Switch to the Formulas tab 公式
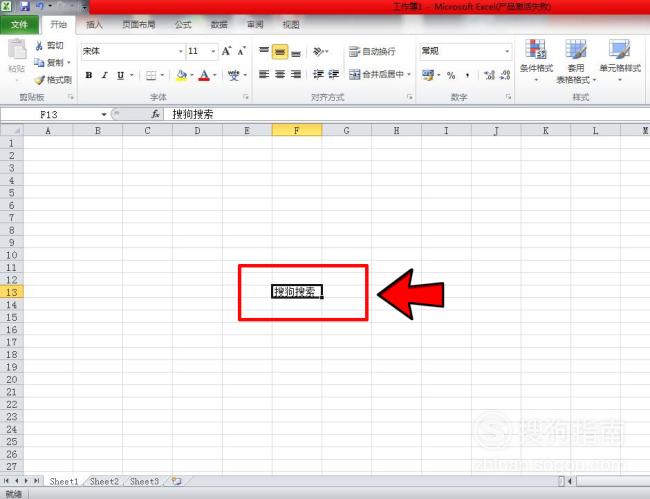This screenshot has width=650, height=499. (x=183, y=25)
